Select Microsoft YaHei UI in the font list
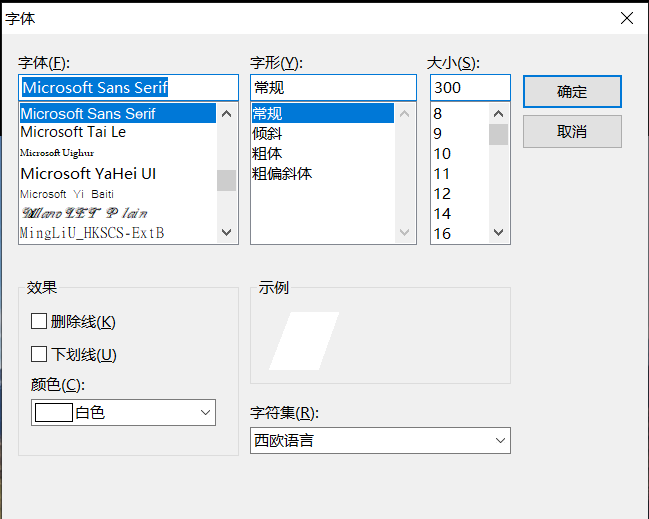This screenshot has height=519, width=649. point(118,173)
